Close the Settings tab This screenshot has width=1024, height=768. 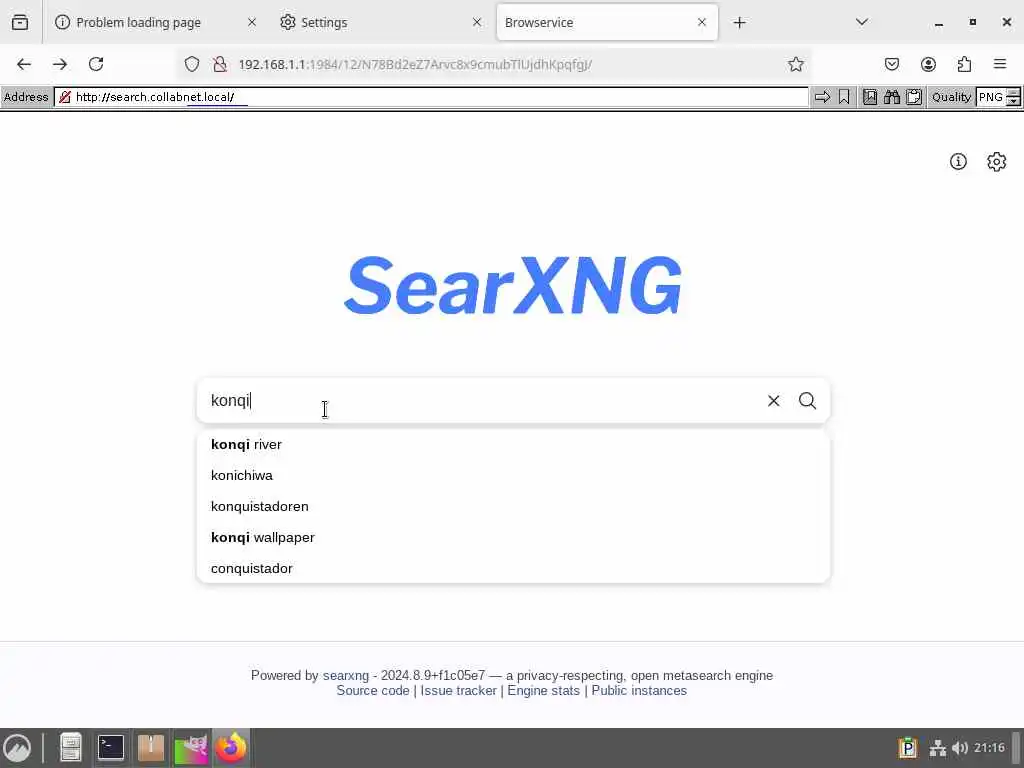[x=477, y=22]
